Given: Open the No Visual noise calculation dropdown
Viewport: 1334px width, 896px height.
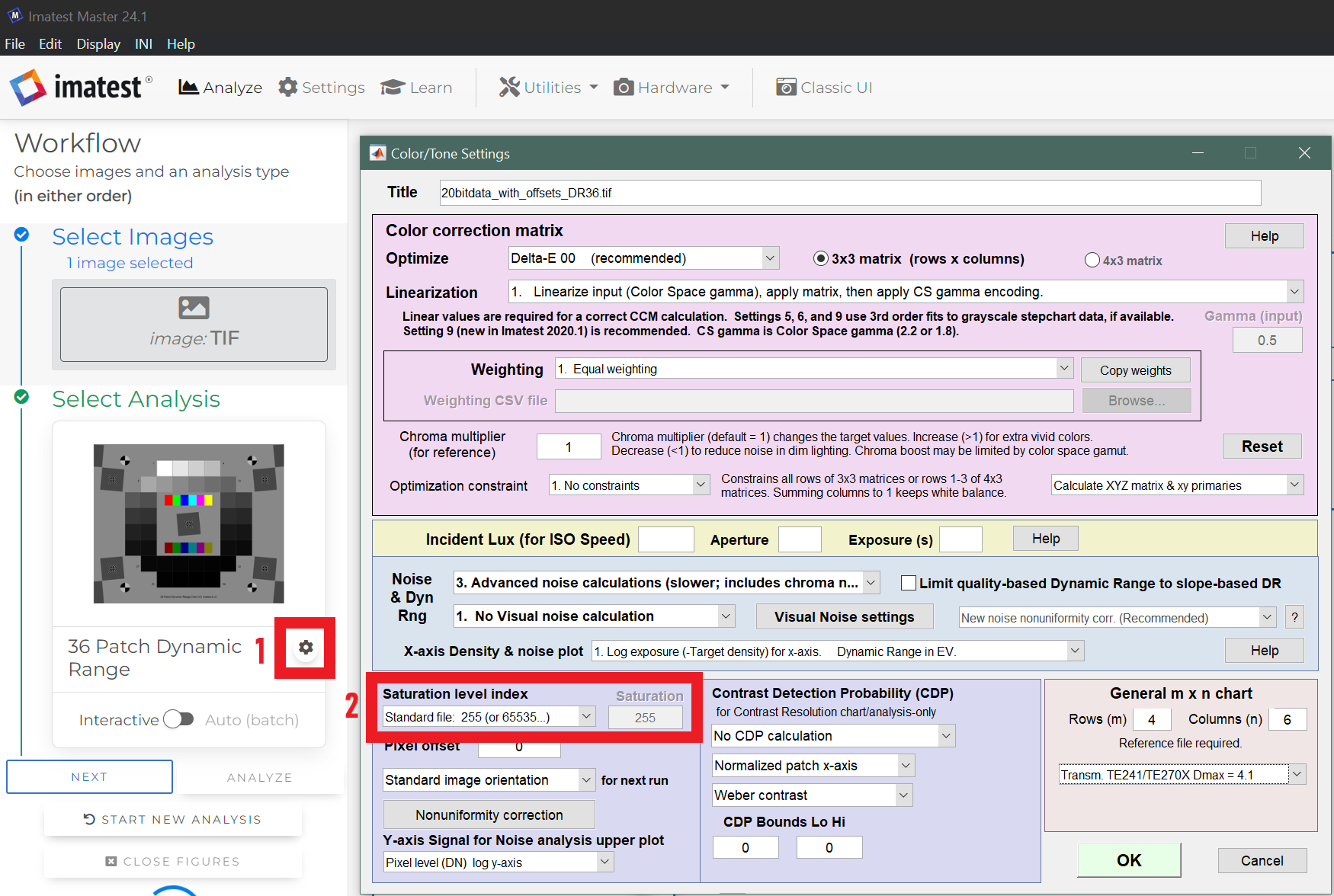Looking at the screenshot, I should pos(595,616).
